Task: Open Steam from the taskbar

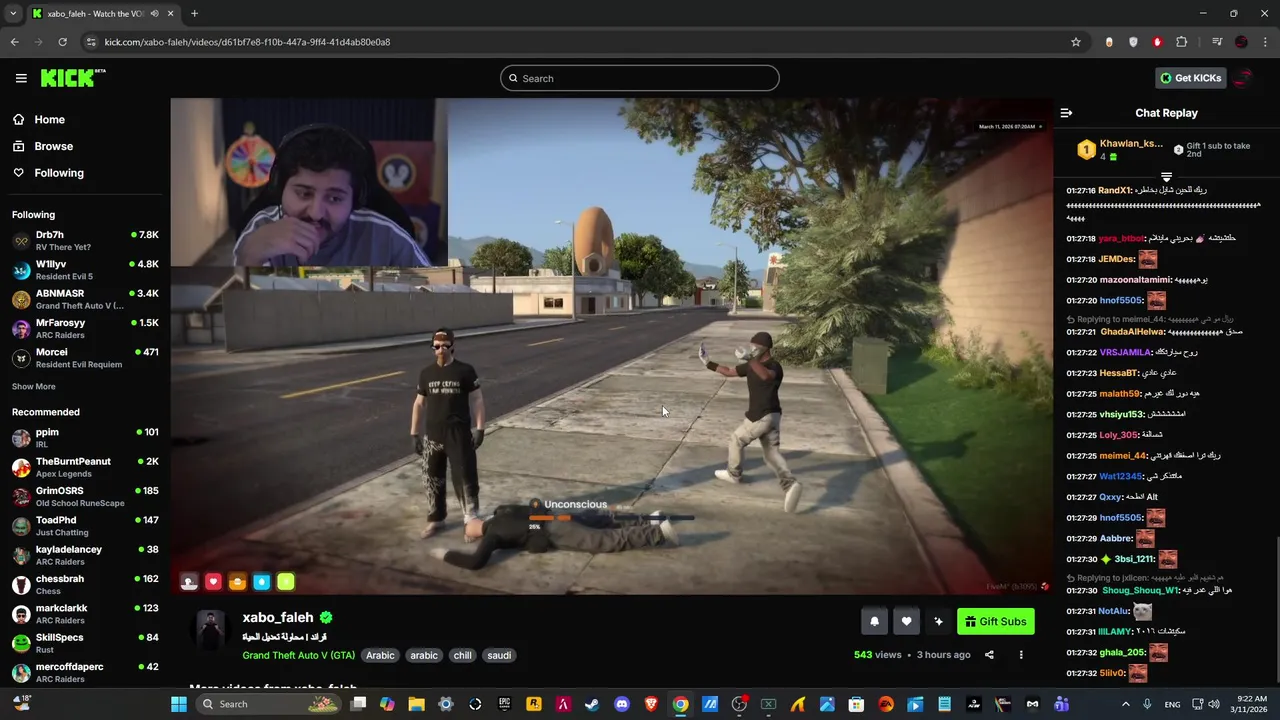Action: point(592,704)
